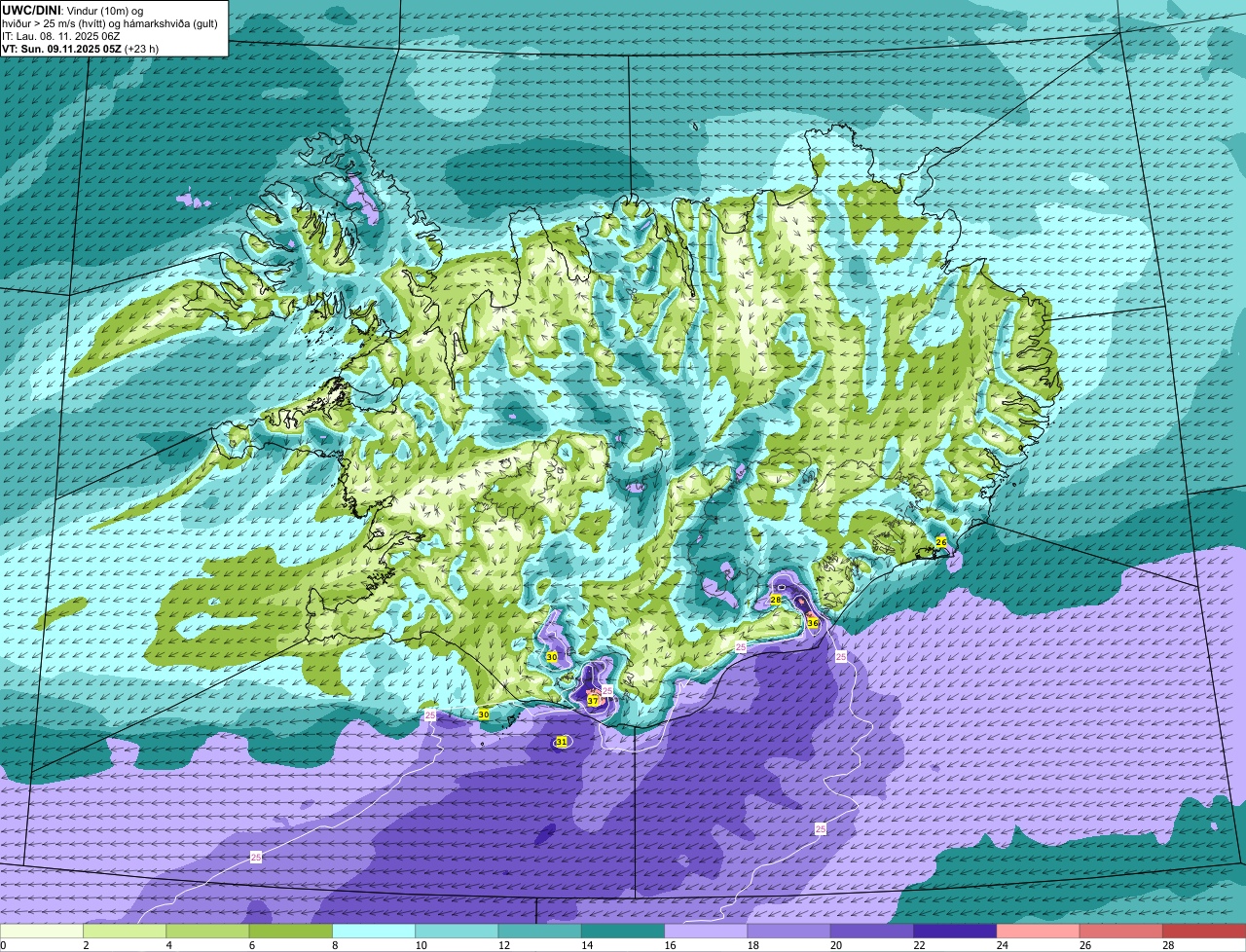Click the "(+23 h)" forecast offset text
This screenshot has width=1246, height=952.
point(141,48)
